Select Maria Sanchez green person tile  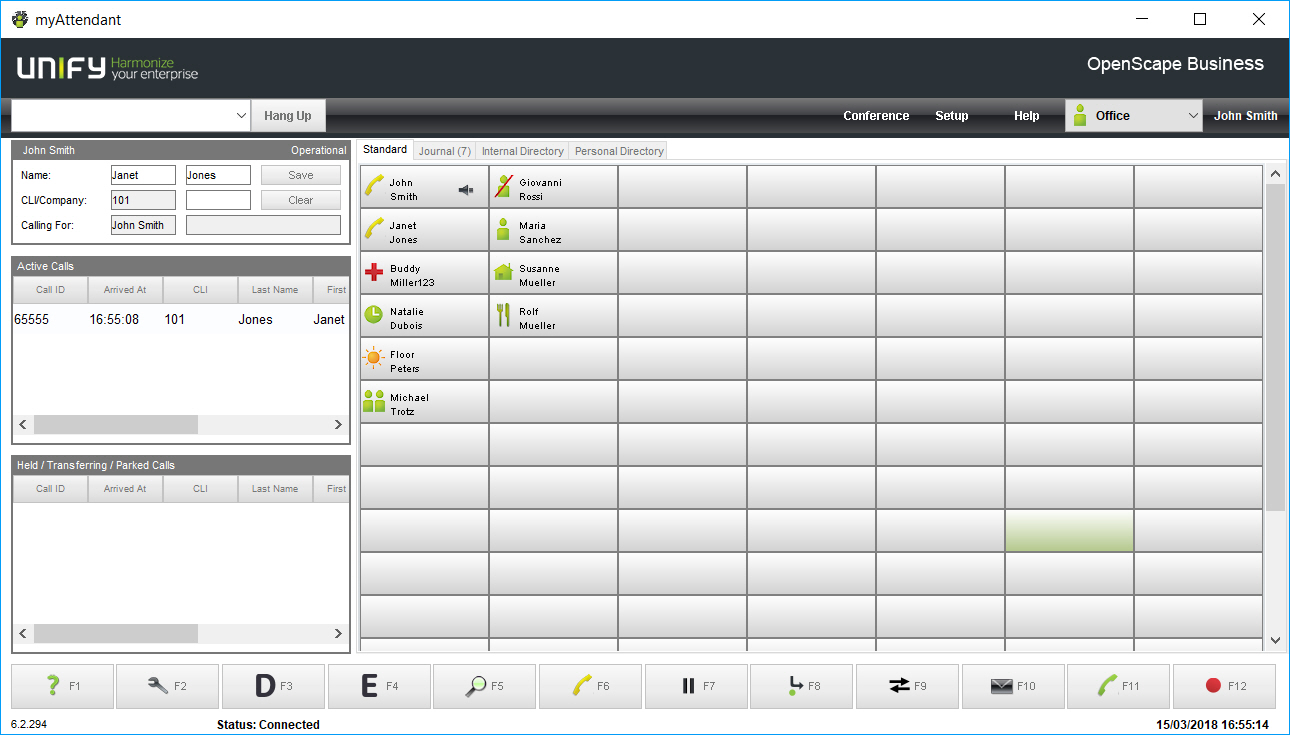coord(553,229)
